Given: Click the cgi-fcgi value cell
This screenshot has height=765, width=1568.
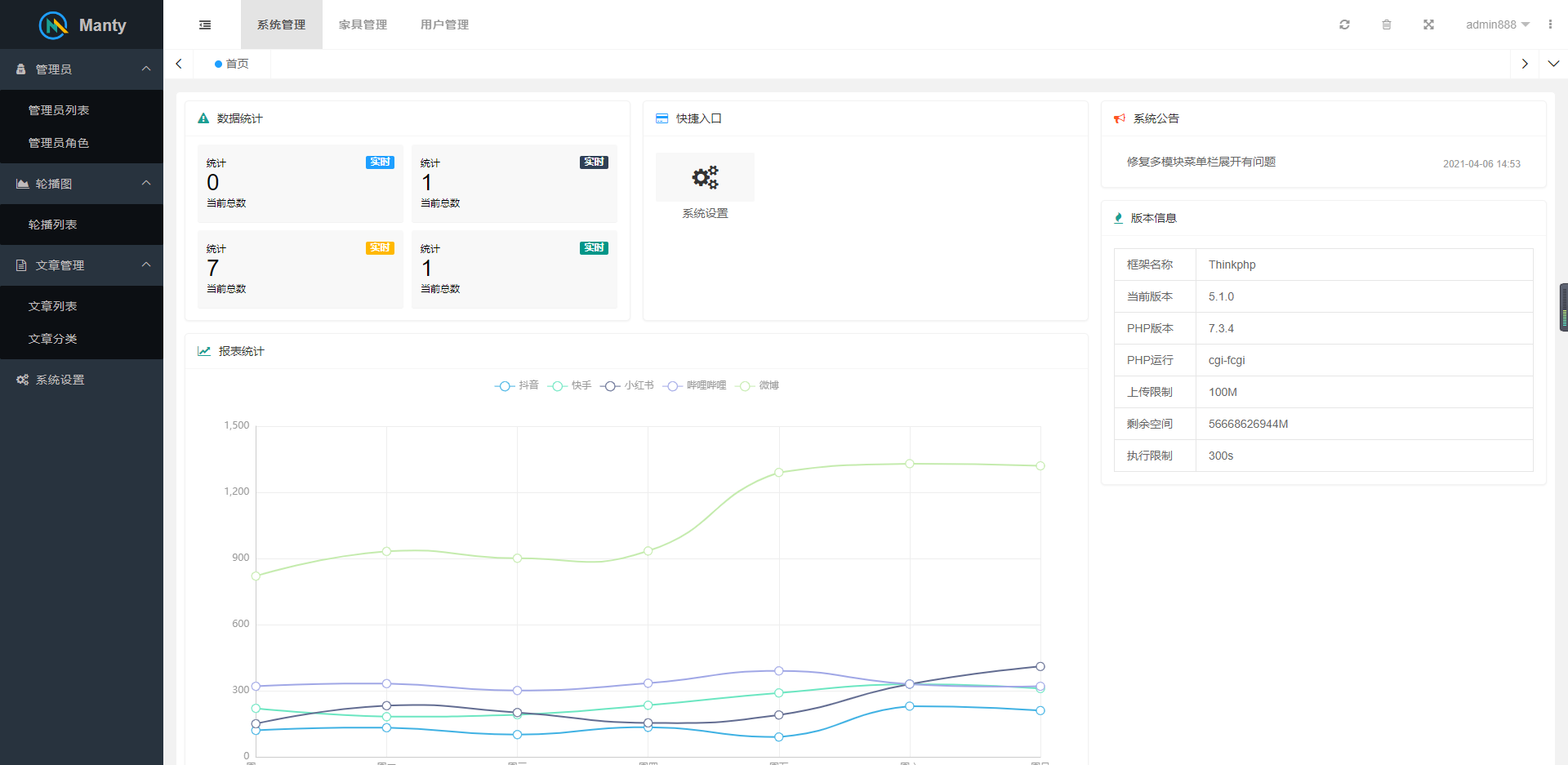Looking at the screenshot, I should 1364,360.
